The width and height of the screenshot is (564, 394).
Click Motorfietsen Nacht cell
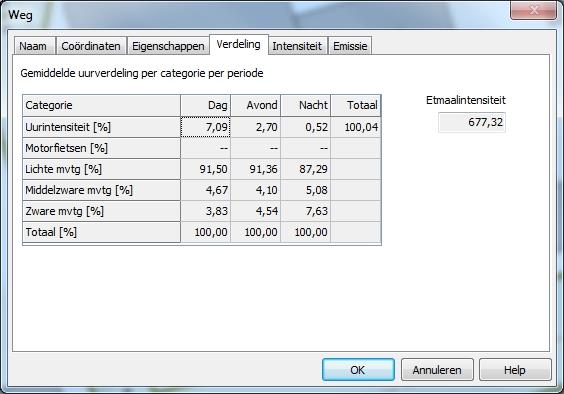pyautogui.click(x=306, y=148)
